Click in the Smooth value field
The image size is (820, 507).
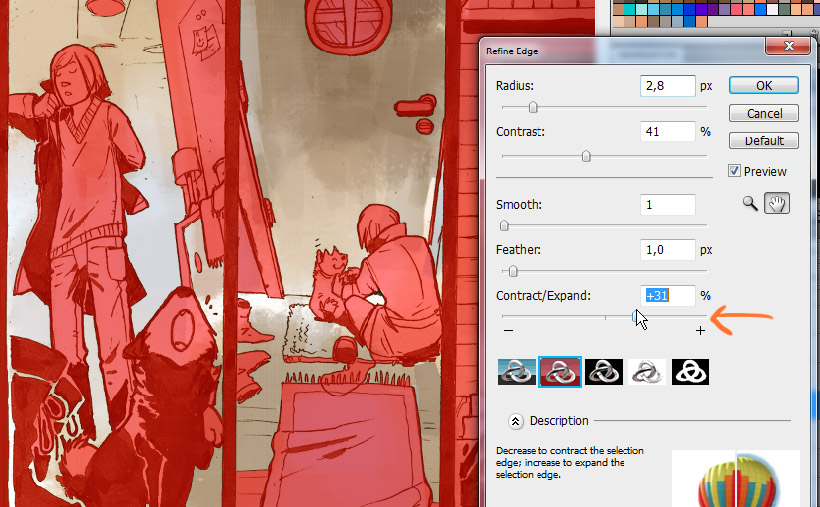[x=667, y=204]
